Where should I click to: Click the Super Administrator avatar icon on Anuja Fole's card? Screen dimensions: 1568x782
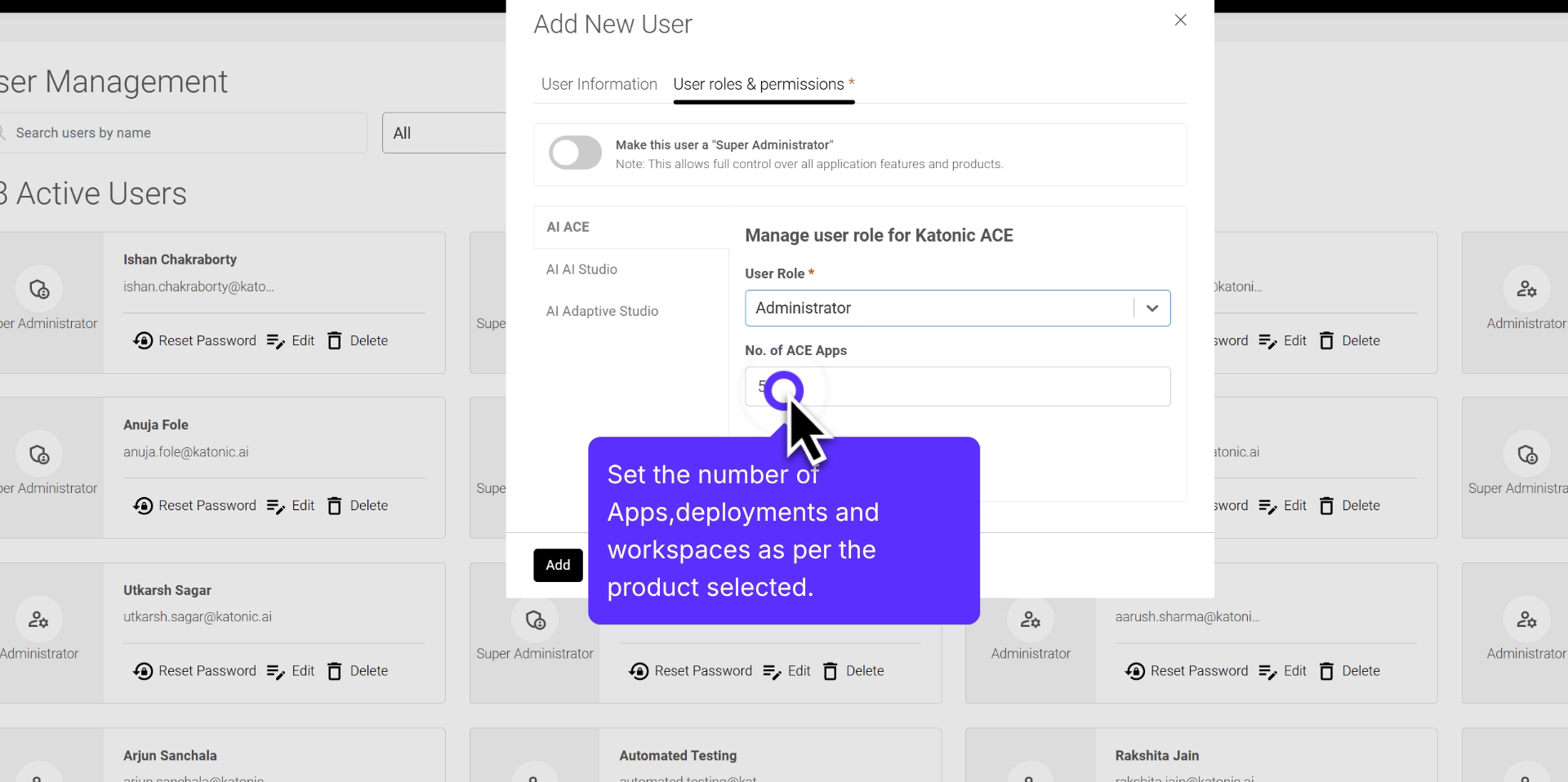38,455
